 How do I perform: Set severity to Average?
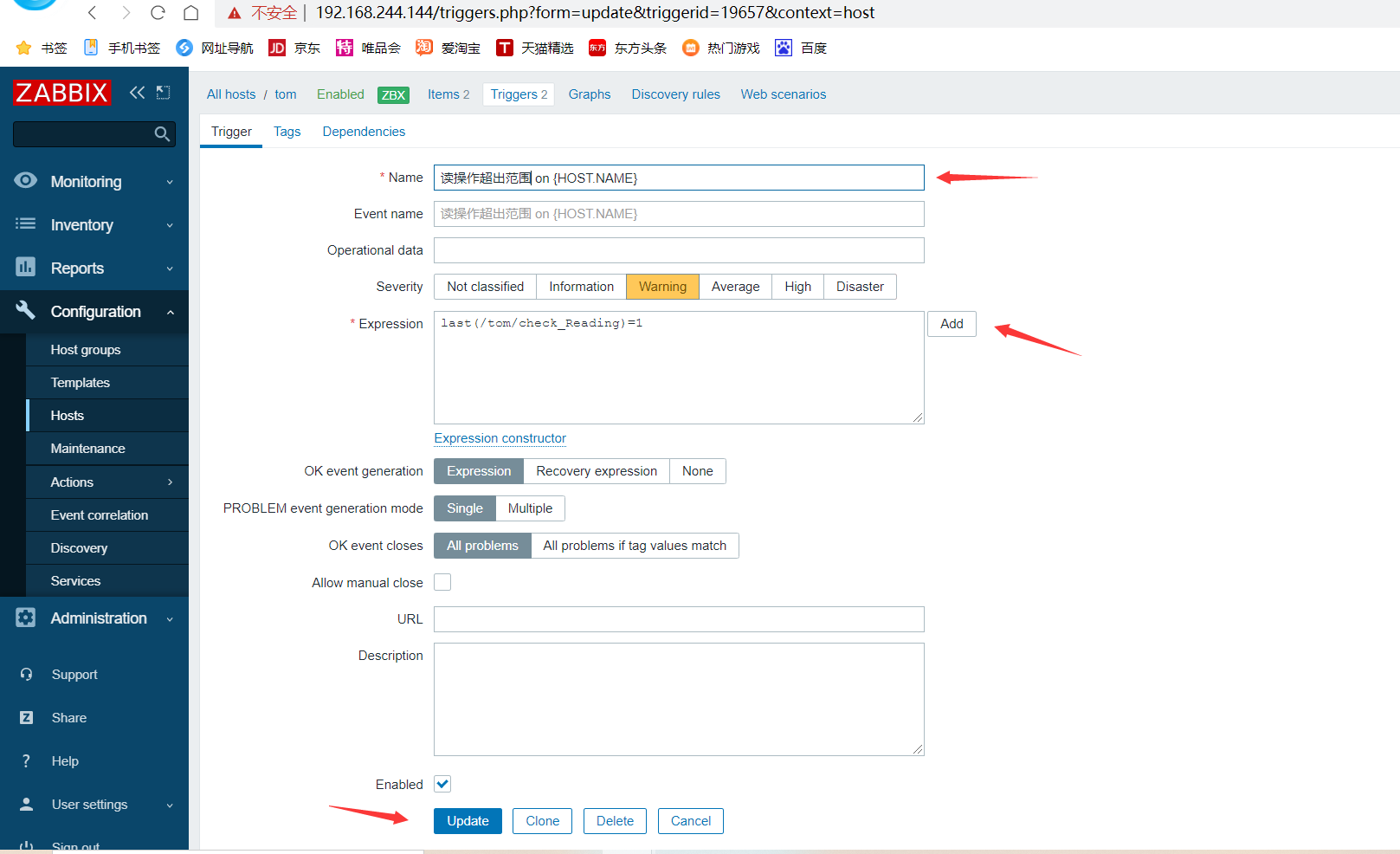click(x=736, y=287)
